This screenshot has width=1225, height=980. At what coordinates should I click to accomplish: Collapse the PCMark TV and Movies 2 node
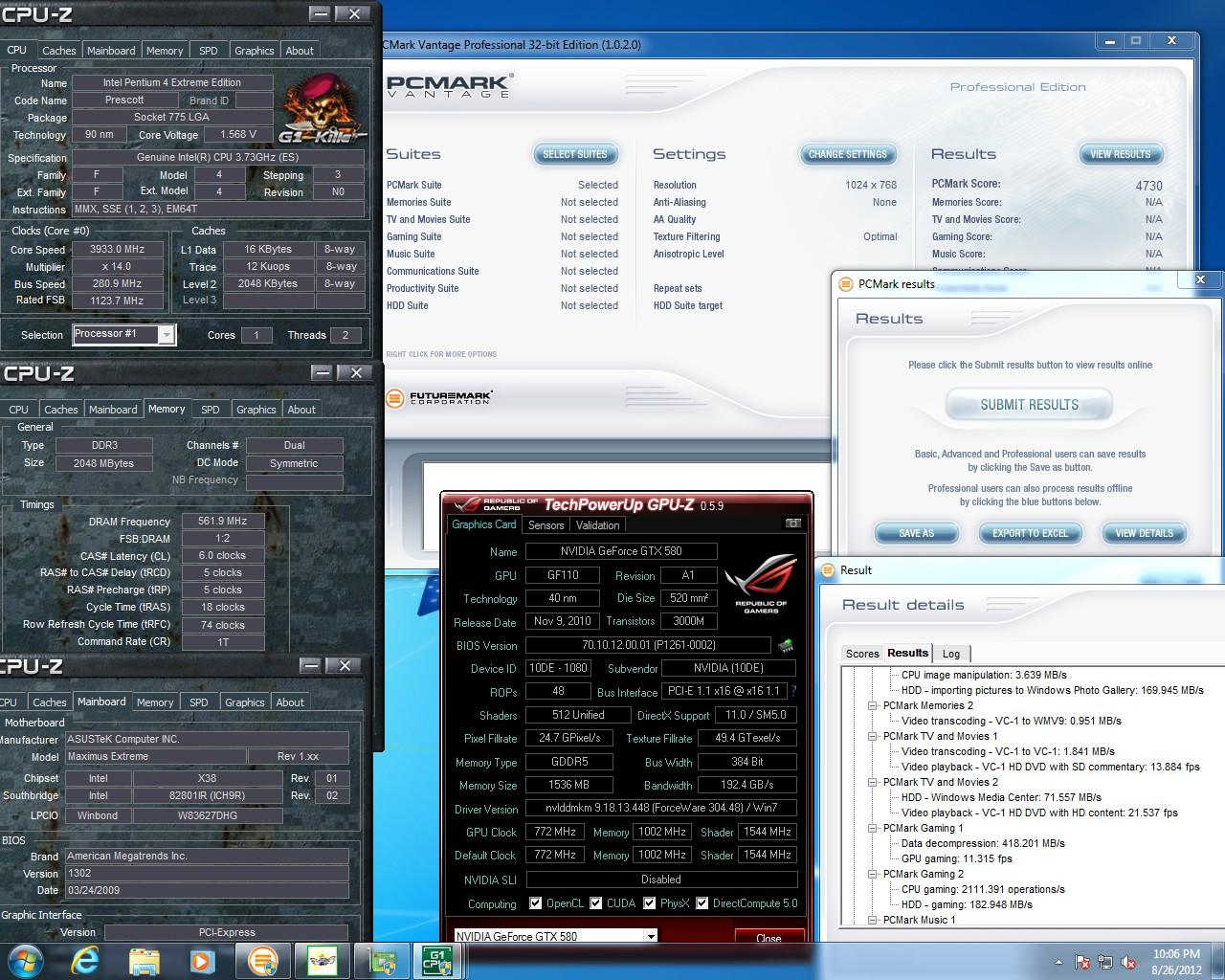(873, 782)
